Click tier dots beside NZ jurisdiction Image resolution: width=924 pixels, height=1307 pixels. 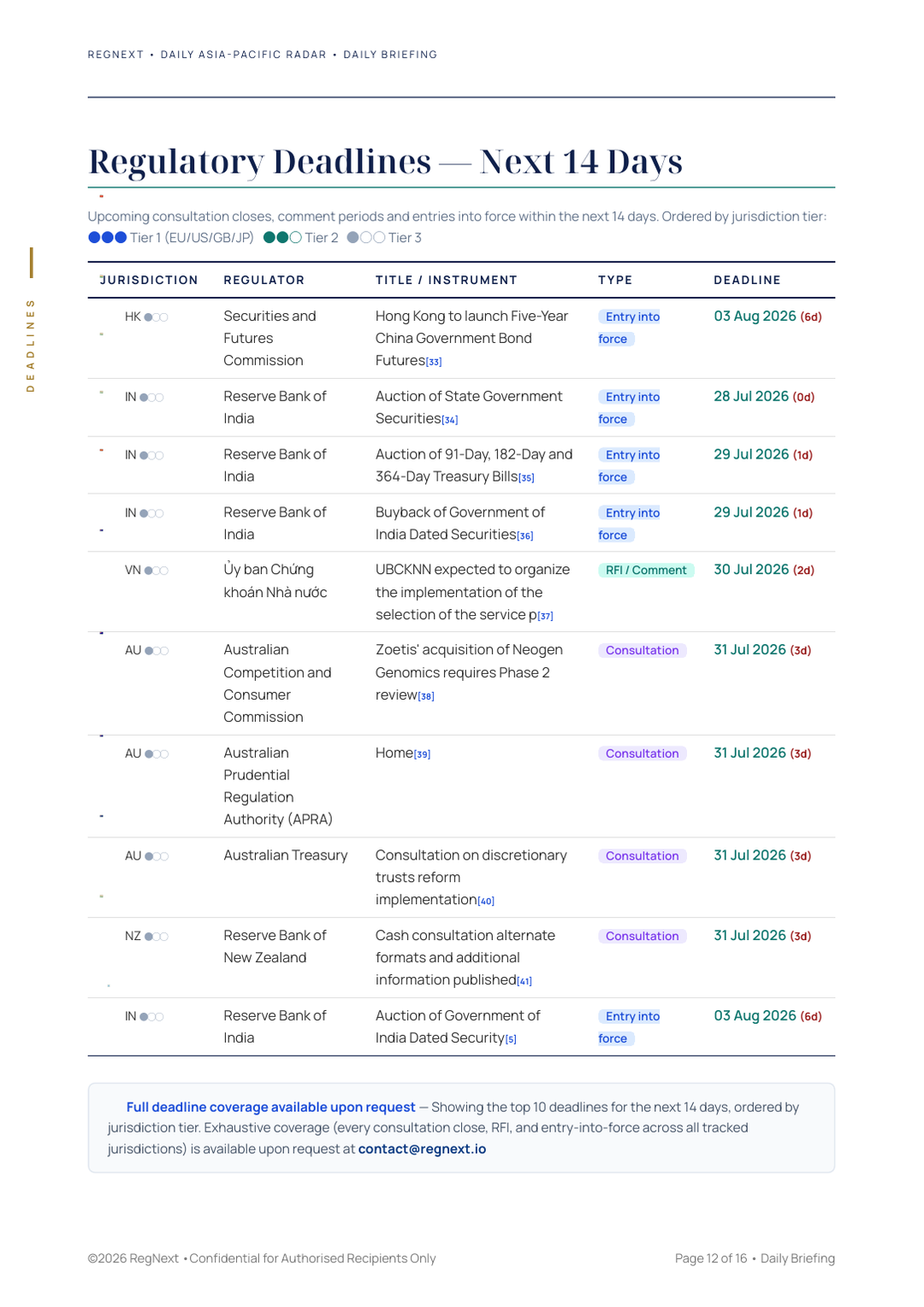coord(156,937)
